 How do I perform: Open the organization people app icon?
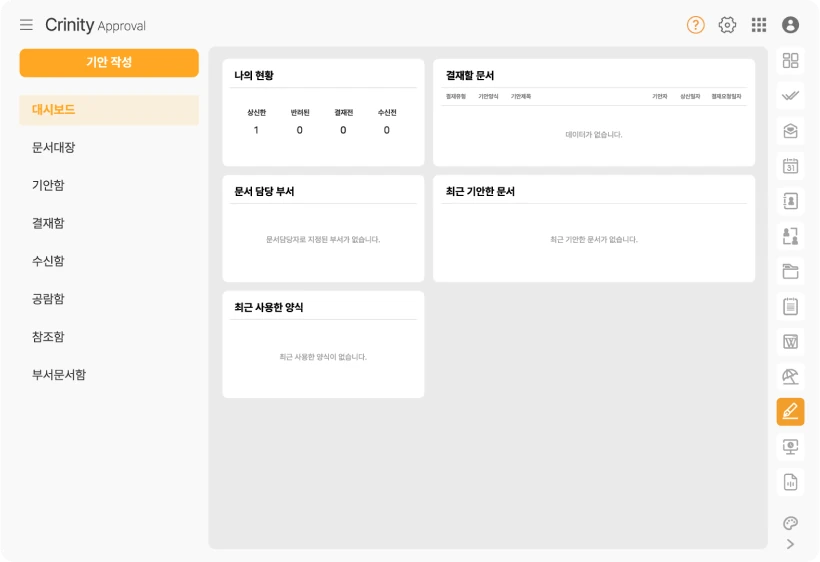790,236
